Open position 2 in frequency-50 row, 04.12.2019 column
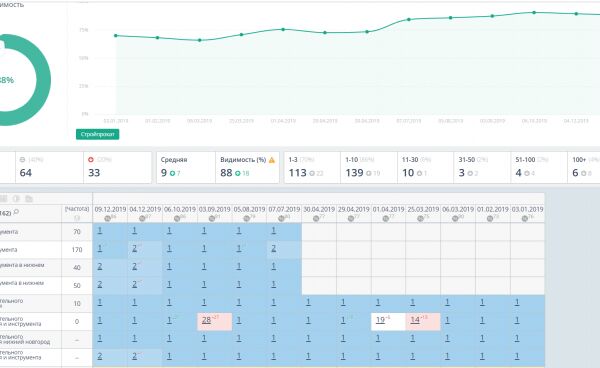The width and height of the screenshot is (600, 368). click(134, 284)
